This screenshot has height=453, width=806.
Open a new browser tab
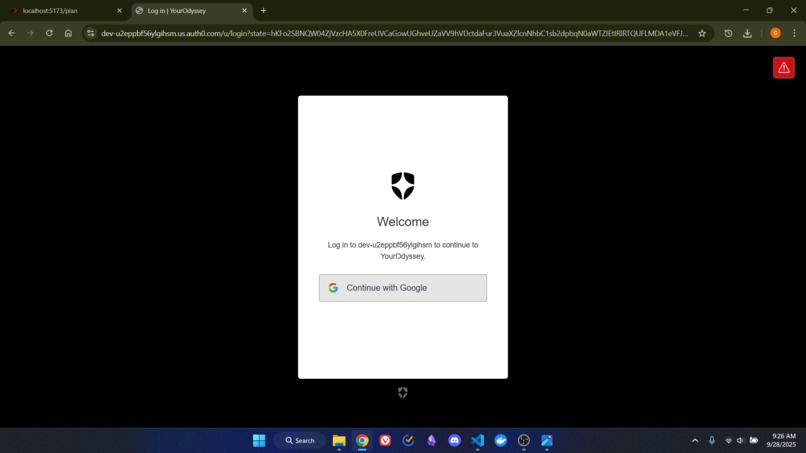tap(263, 10)
